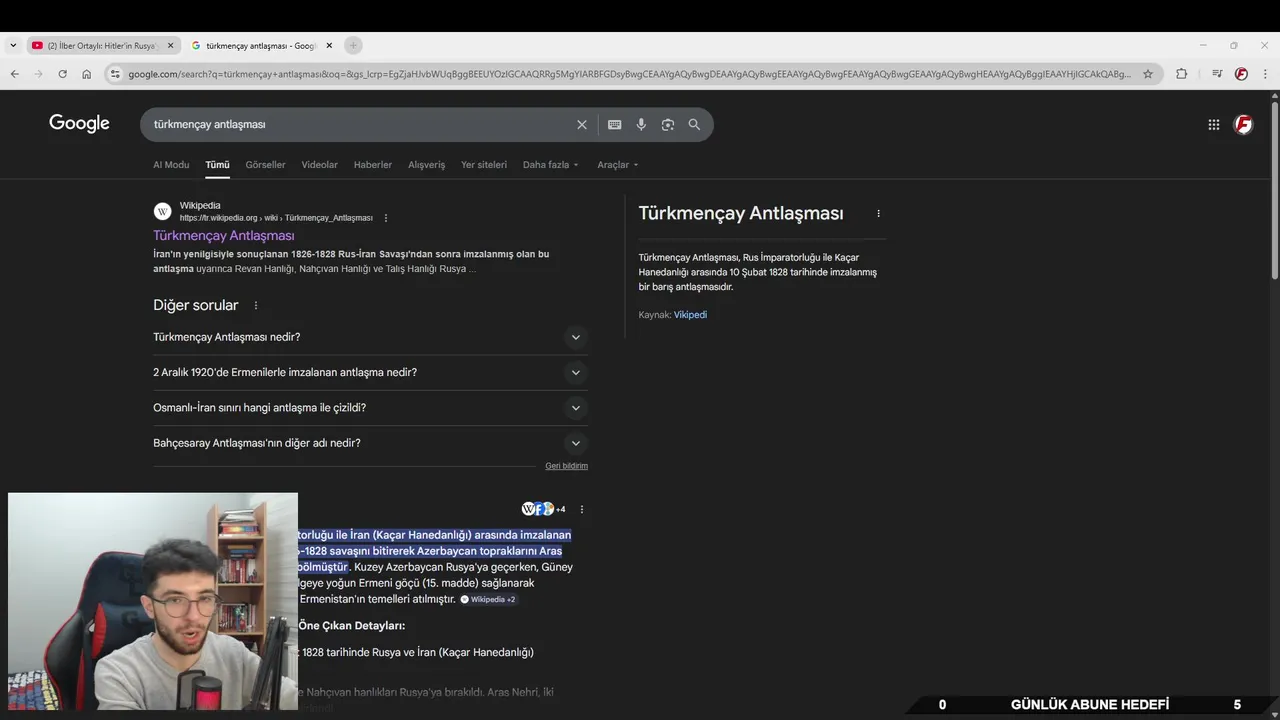
Task: Open the Daha fazla dropdown
Action: [x=550, y=165]
